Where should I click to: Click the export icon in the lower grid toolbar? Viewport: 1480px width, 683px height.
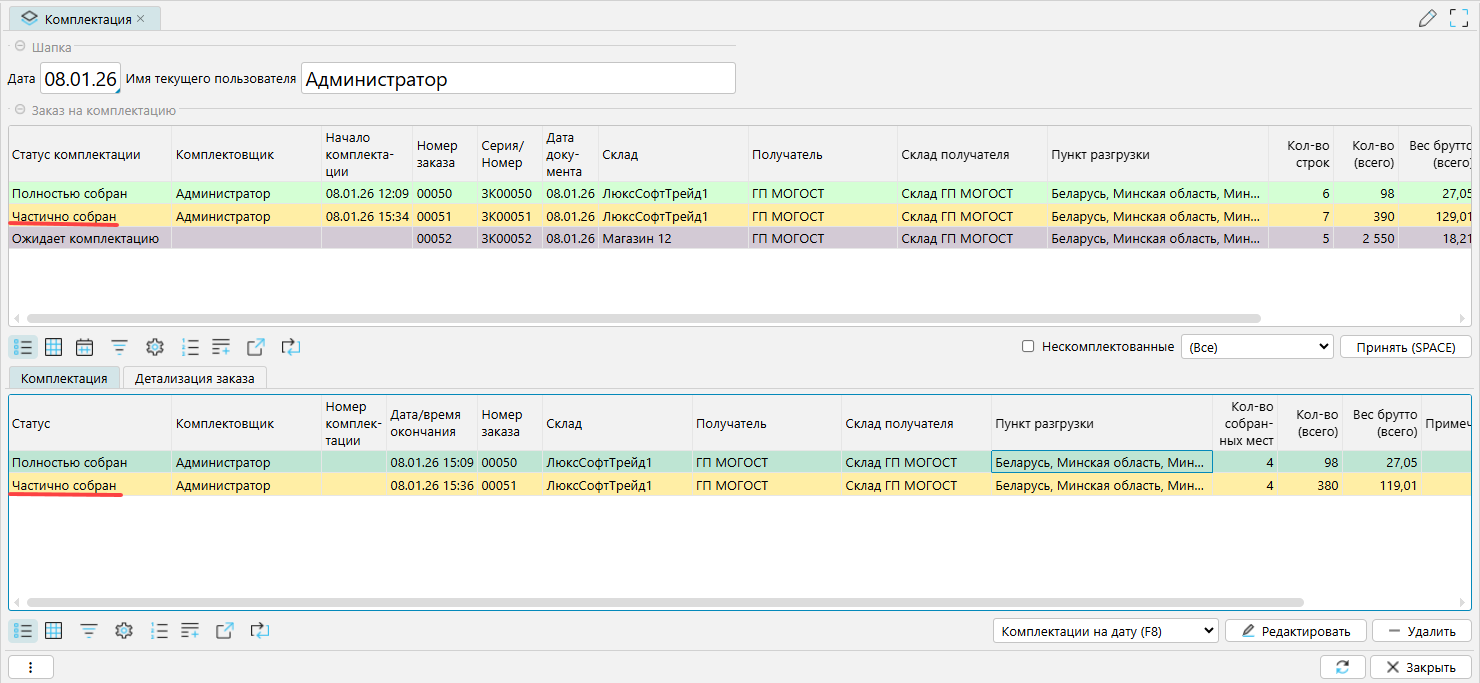[225, 631]
